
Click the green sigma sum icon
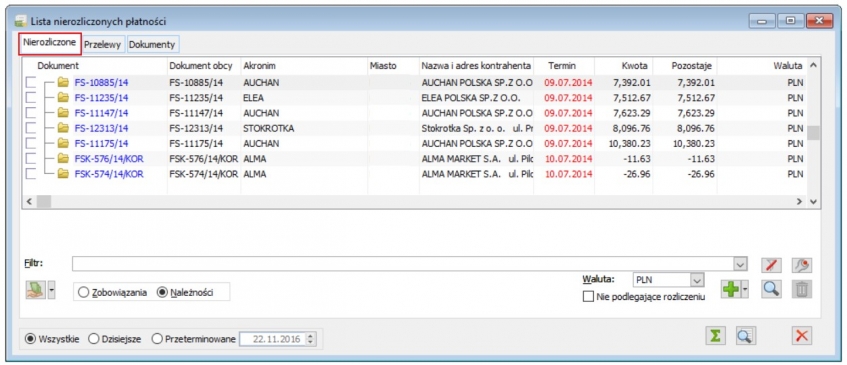pos(716,335)
